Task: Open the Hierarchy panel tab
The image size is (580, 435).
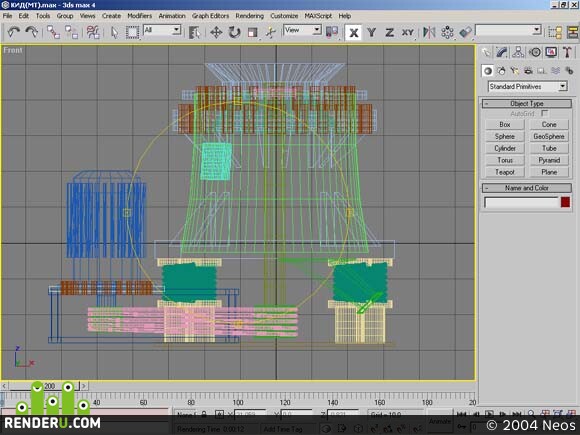Action: tap(518, 52)
